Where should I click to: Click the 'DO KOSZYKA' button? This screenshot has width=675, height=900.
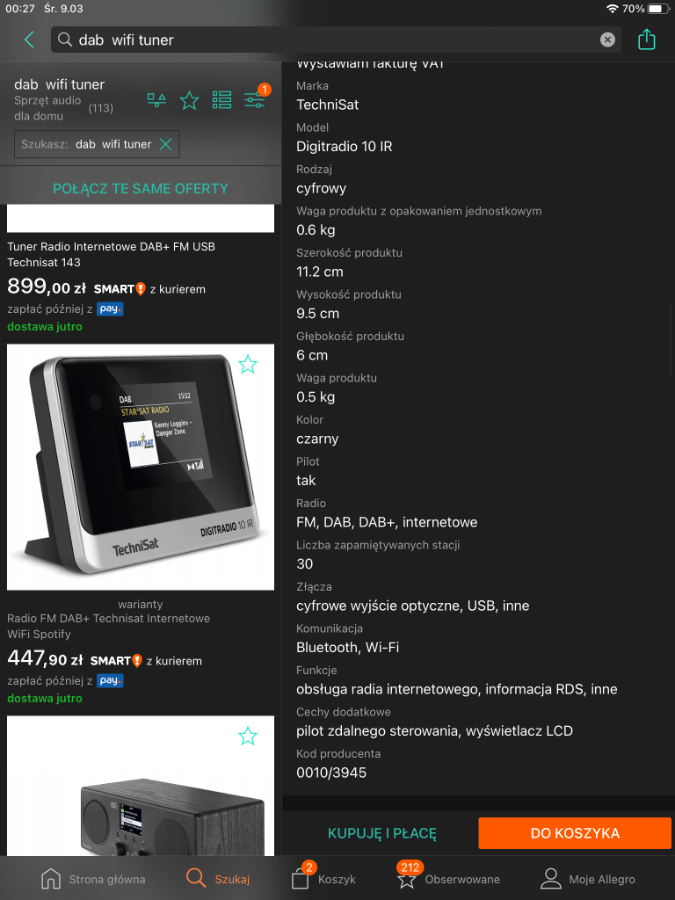point(575,833)
